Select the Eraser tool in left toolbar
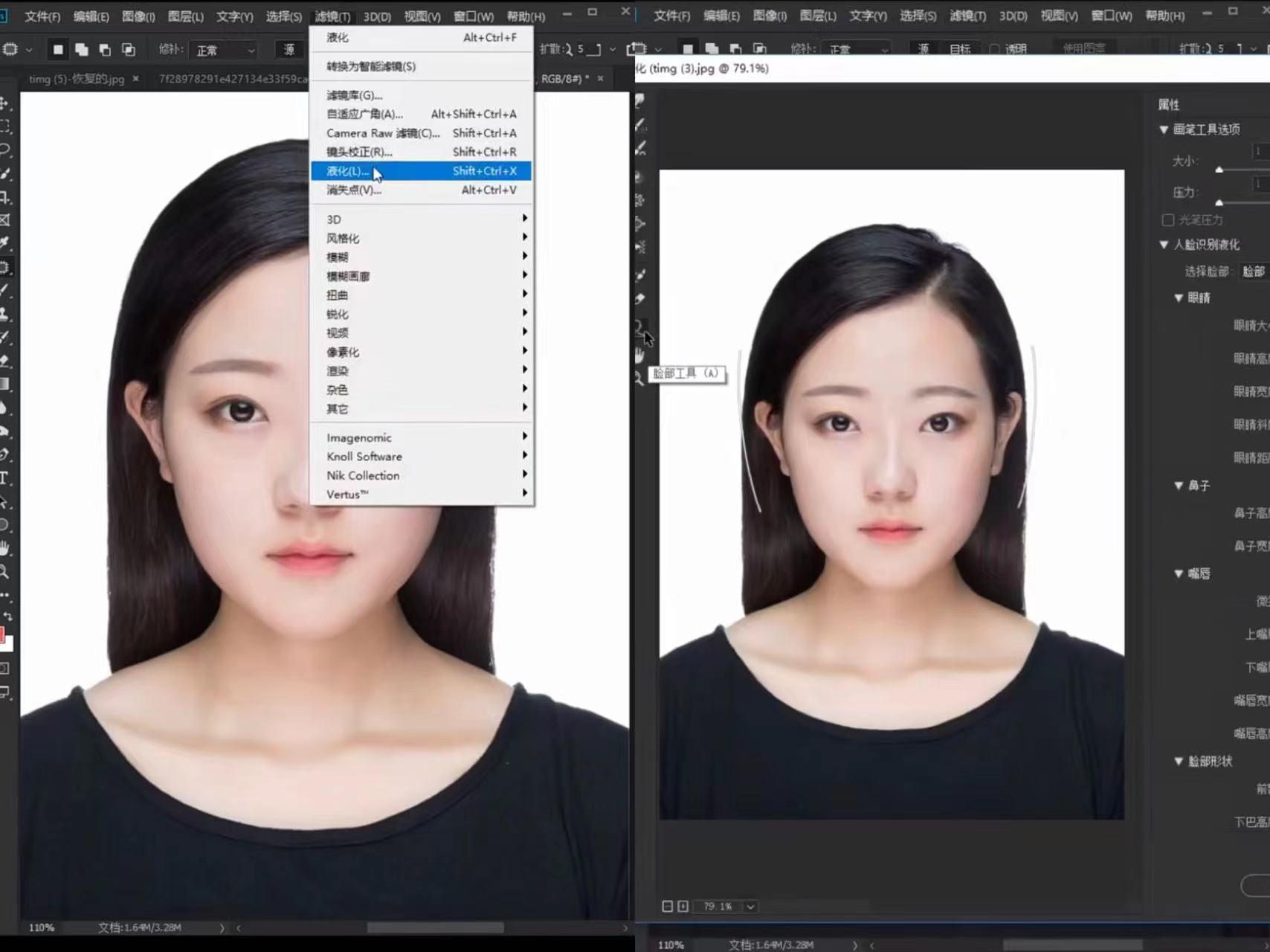The width and height of the screenshot is (1270, 952). (4, 361)
